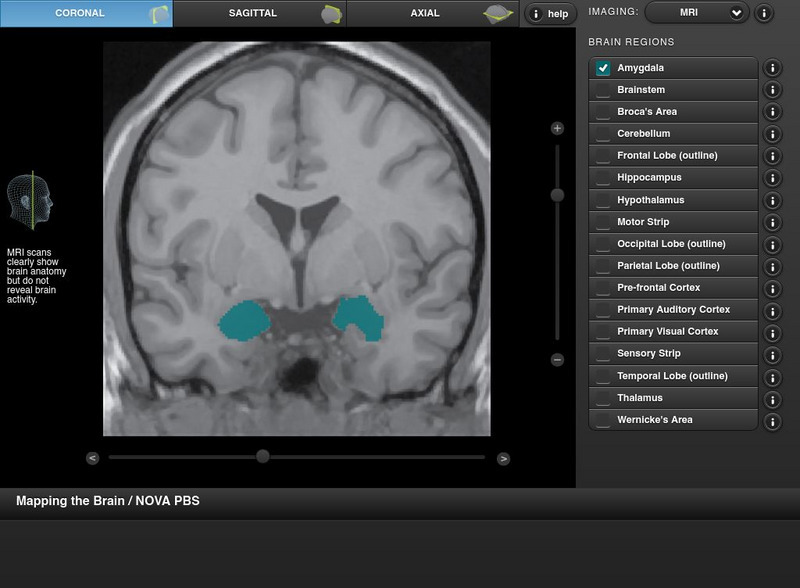This screenshot has width=800, height=588.
Task: Zoom out with the minus icon
Action: coord(557,360)
